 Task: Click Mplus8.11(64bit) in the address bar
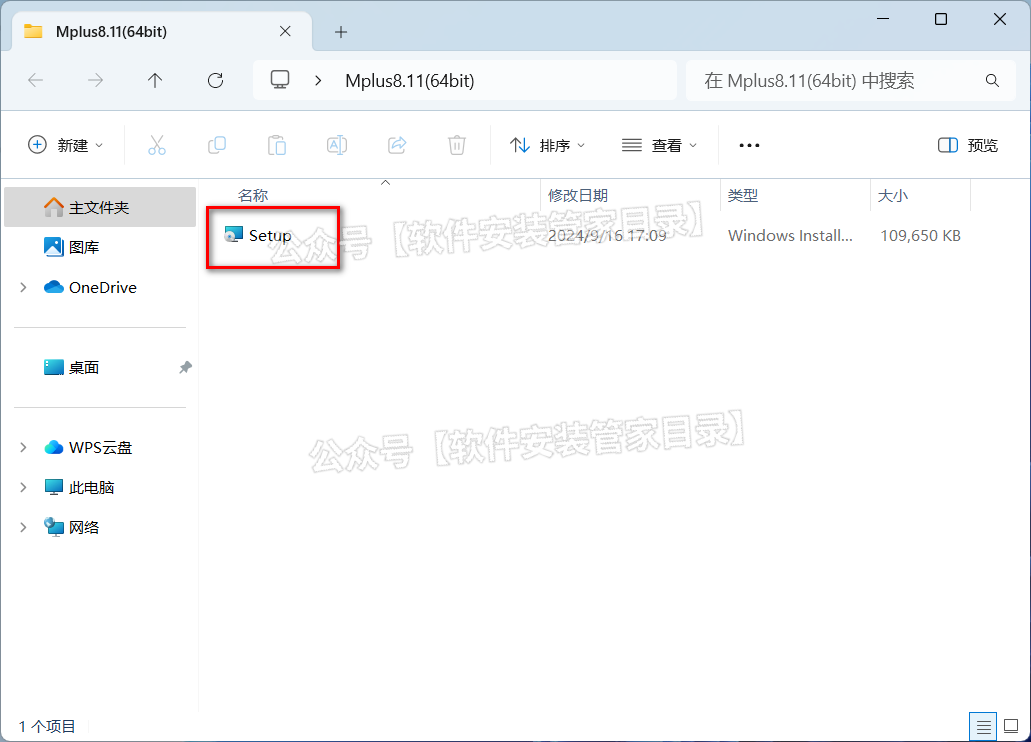[x=410, y=80]
